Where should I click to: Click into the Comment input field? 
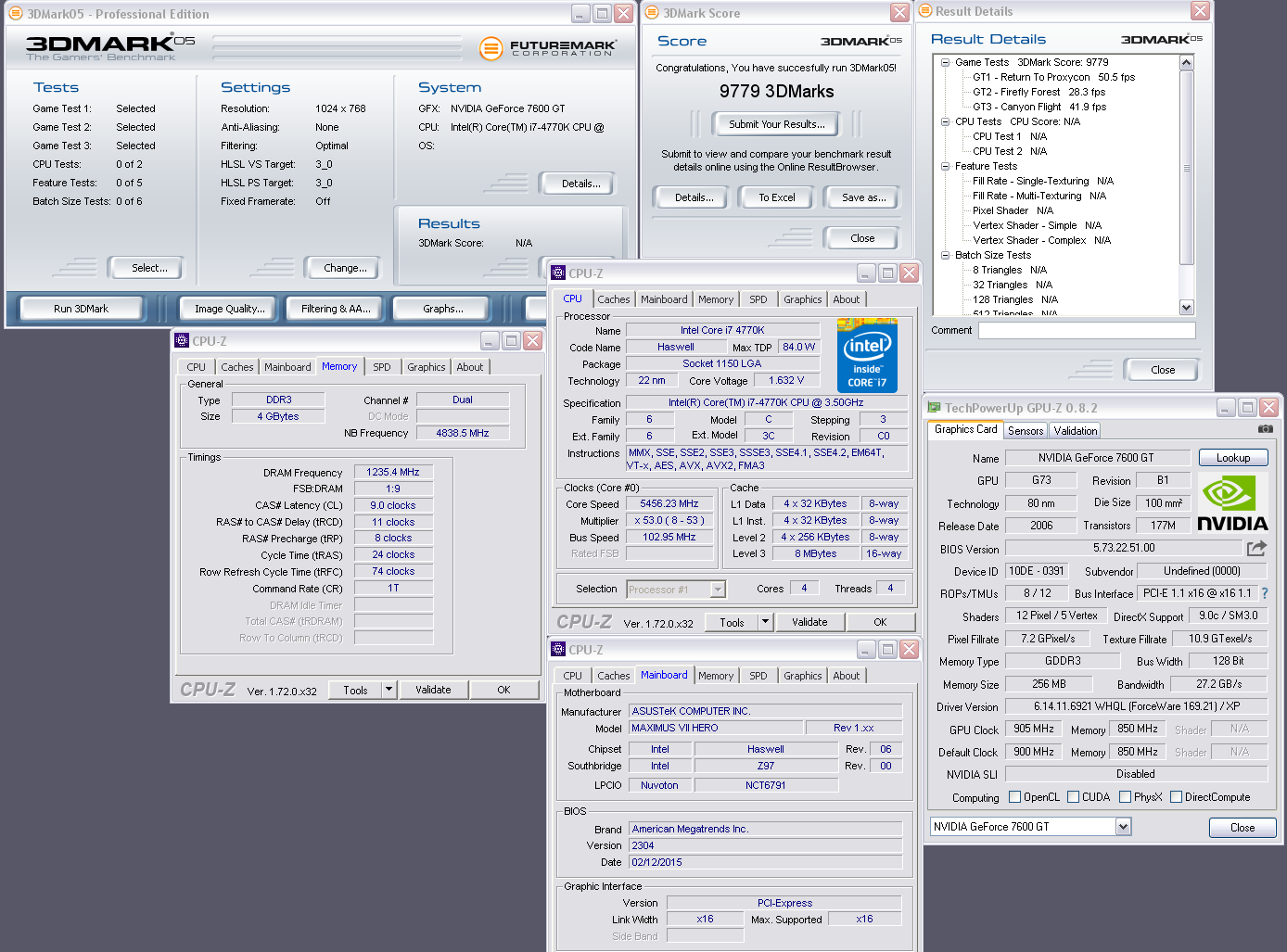pyautogui.click(x=1086, y=331)
